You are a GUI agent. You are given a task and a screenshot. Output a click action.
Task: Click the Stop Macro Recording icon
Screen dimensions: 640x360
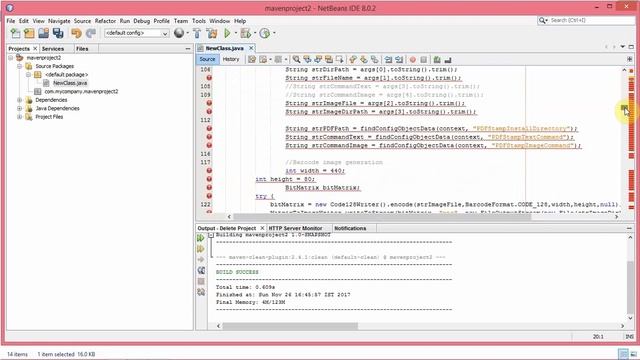[423, 60]
